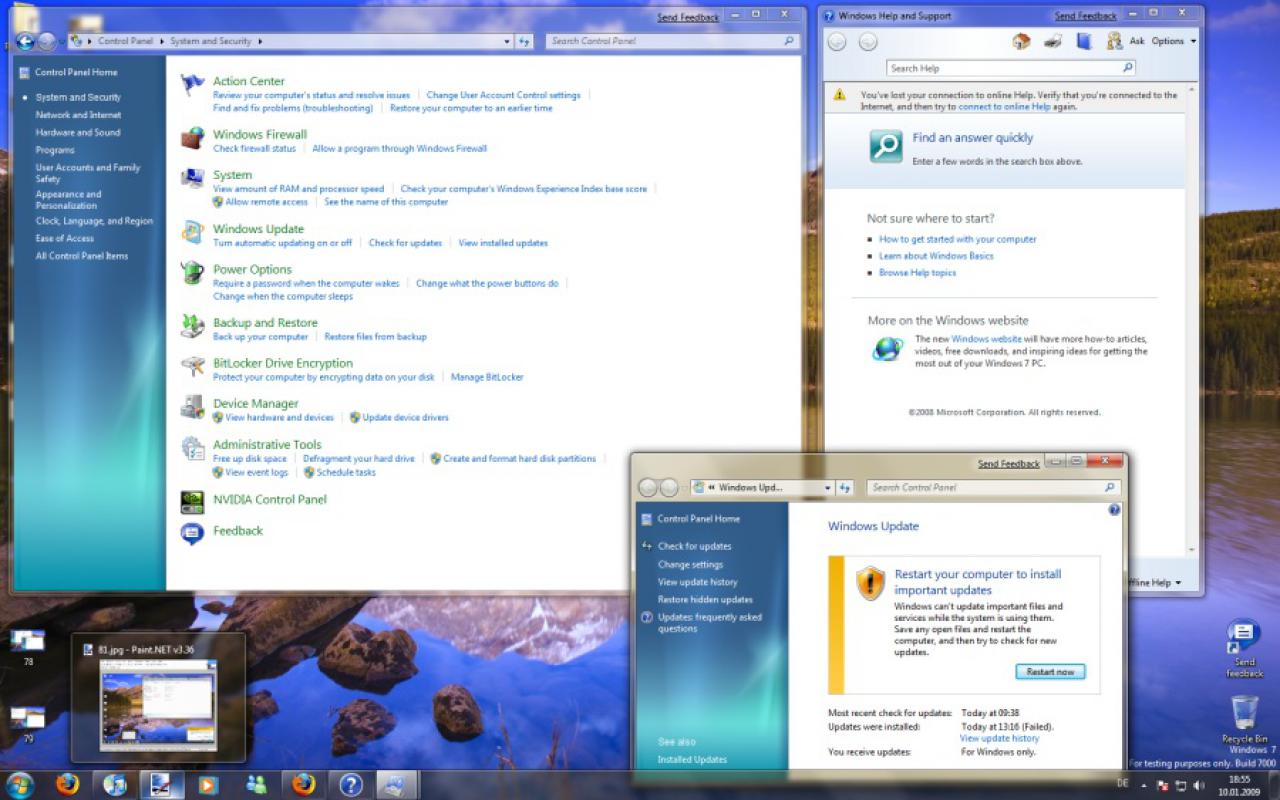Print the help topic using printer icon
The image size is (1280, 800).
(1052, 41)
